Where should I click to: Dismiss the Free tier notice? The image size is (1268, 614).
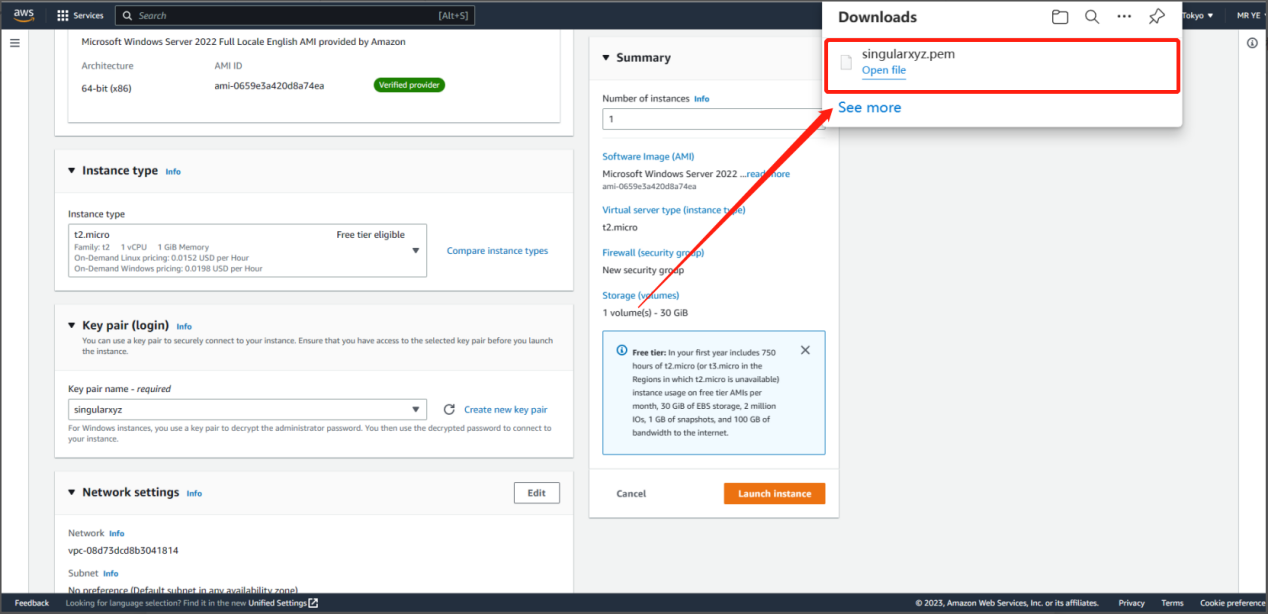coord(805,351)
